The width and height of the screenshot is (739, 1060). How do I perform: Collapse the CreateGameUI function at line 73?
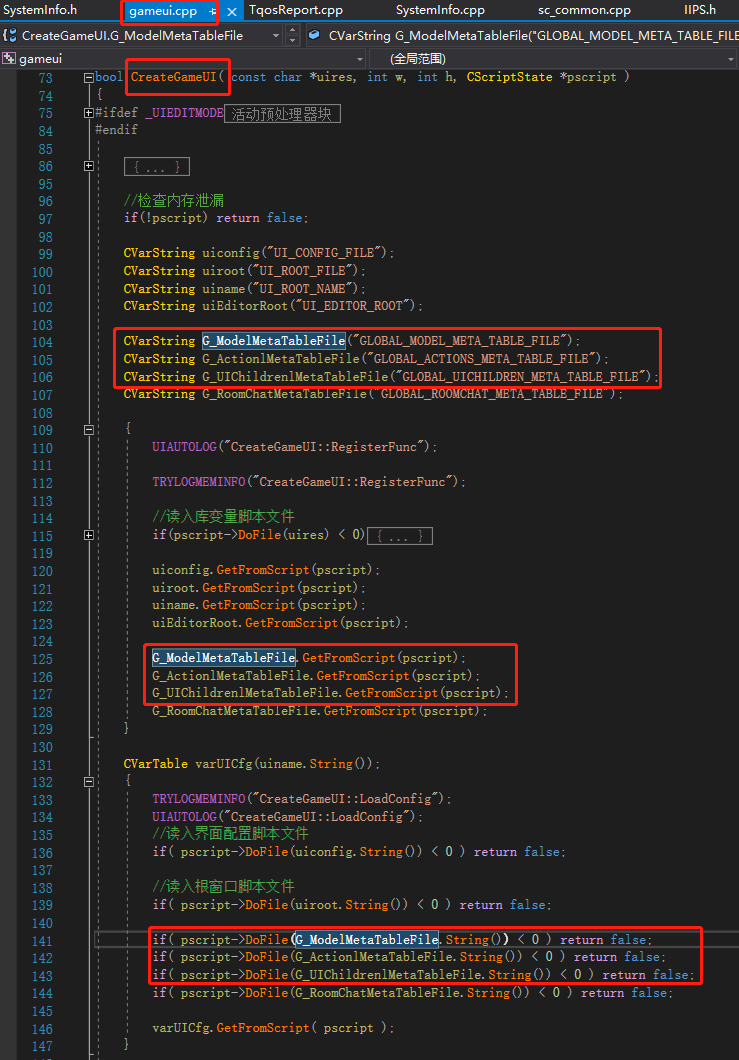point(89,78)
